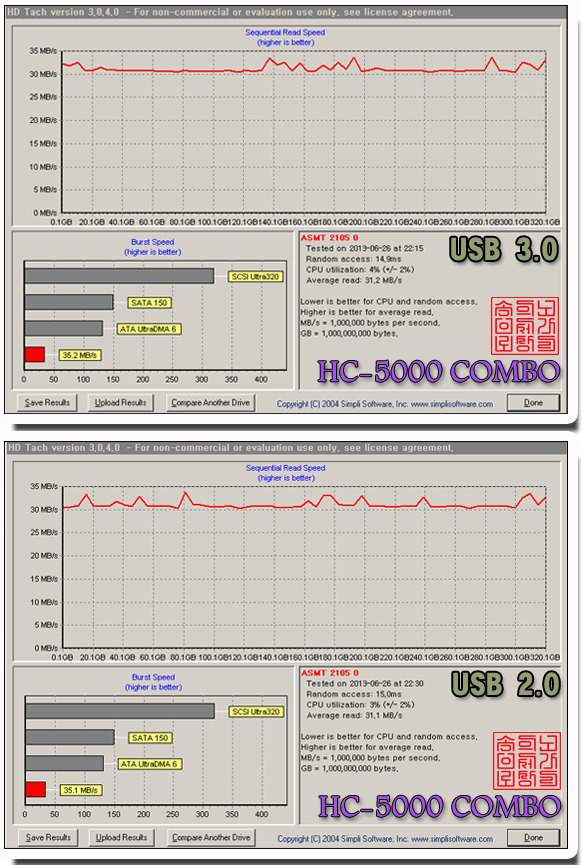Open Compare Another Drive in USB 3.0 window
This screenshot has width=582, height=865.
tap(210, 403)
